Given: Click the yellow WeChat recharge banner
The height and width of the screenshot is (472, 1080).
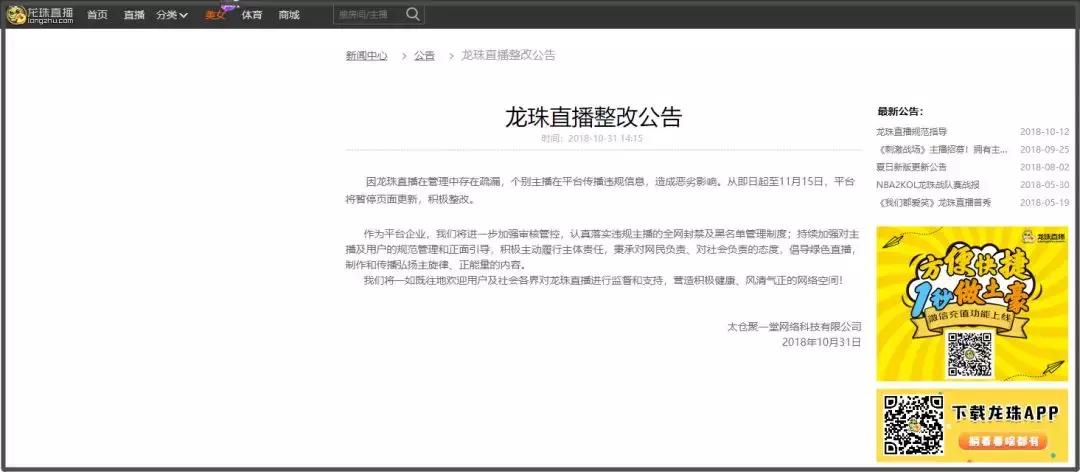Looking at the screenshot, I should point(972,303).
